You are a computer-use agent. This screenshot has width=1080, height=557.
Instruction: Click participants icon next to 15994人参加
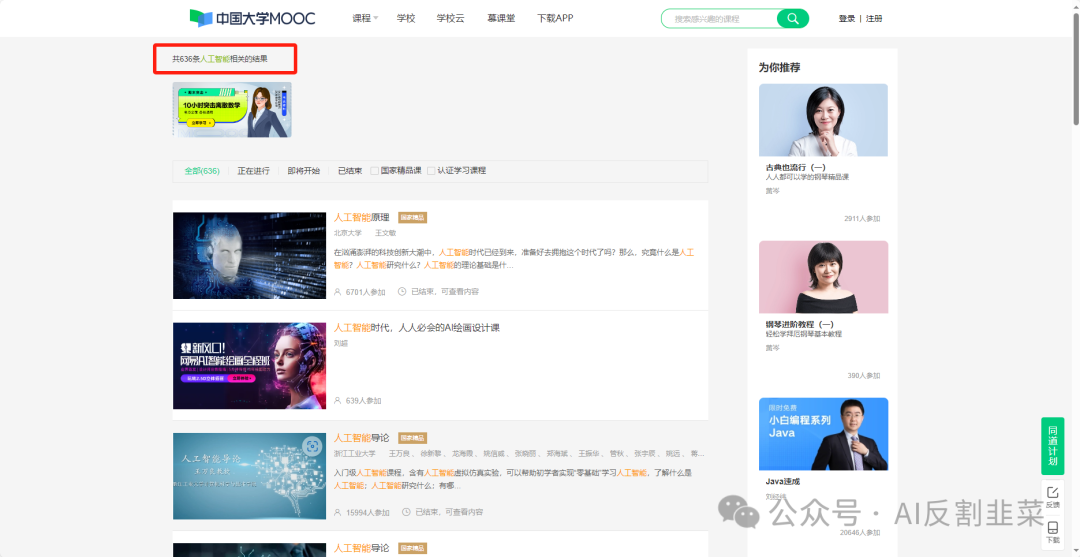[x=338, y=512]
